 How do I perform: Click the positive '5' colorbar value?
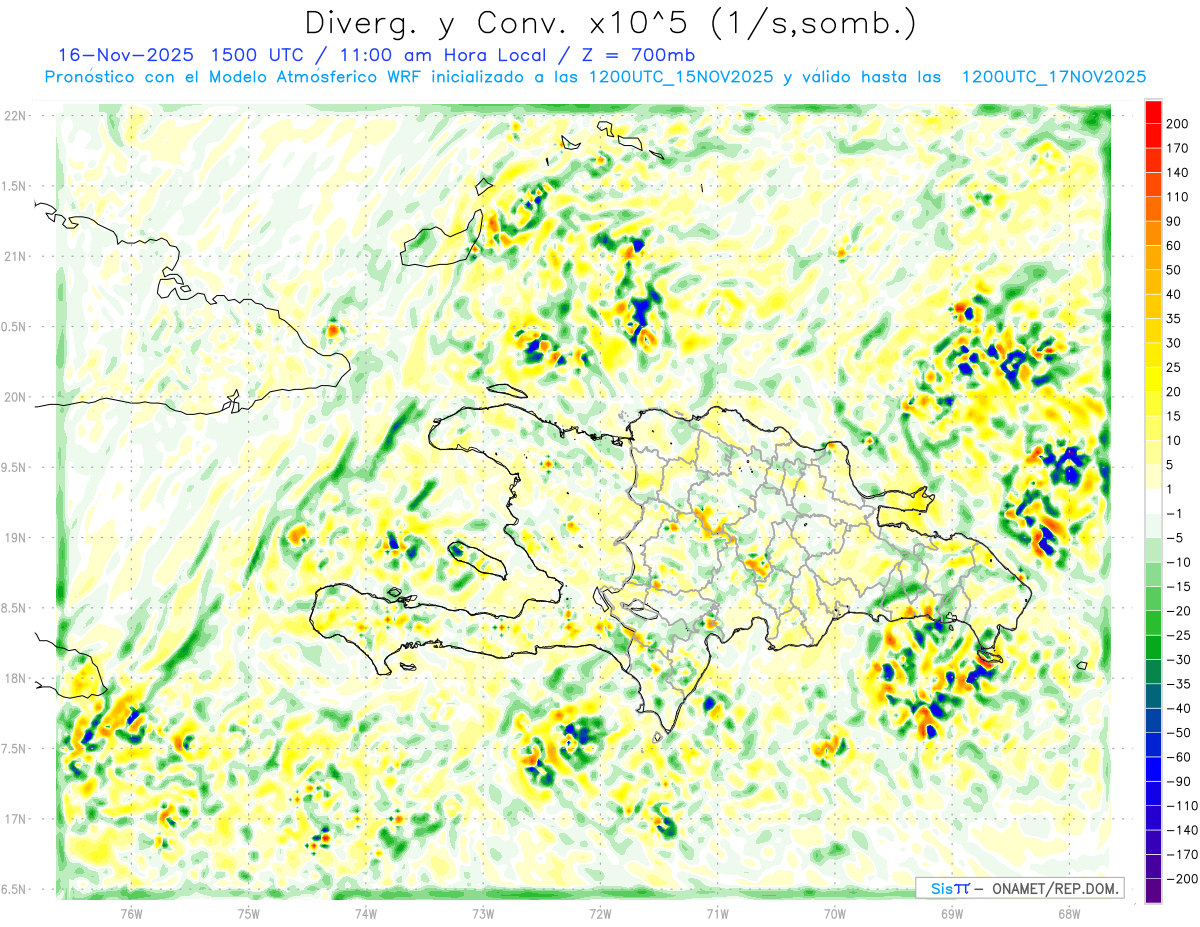click(x=1170, y=465)
